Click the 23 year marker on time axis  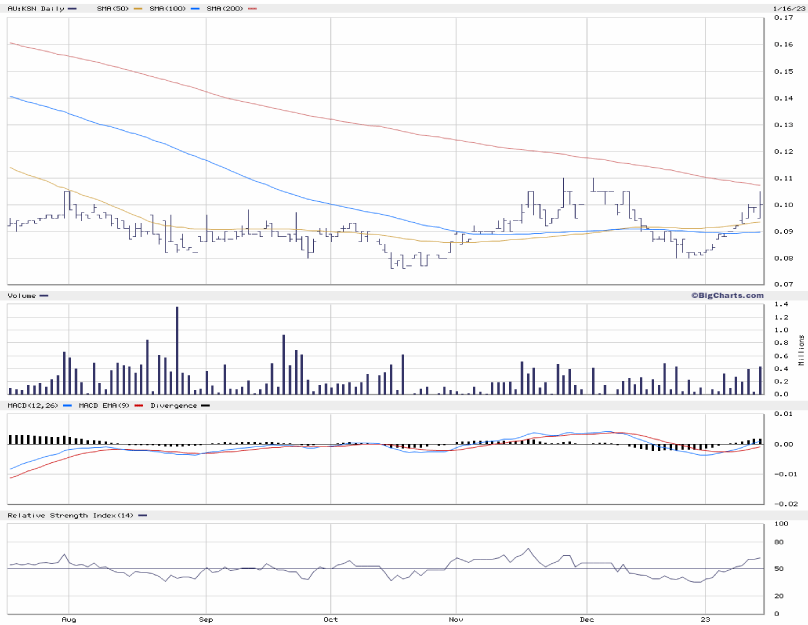(x=705, y=619)
